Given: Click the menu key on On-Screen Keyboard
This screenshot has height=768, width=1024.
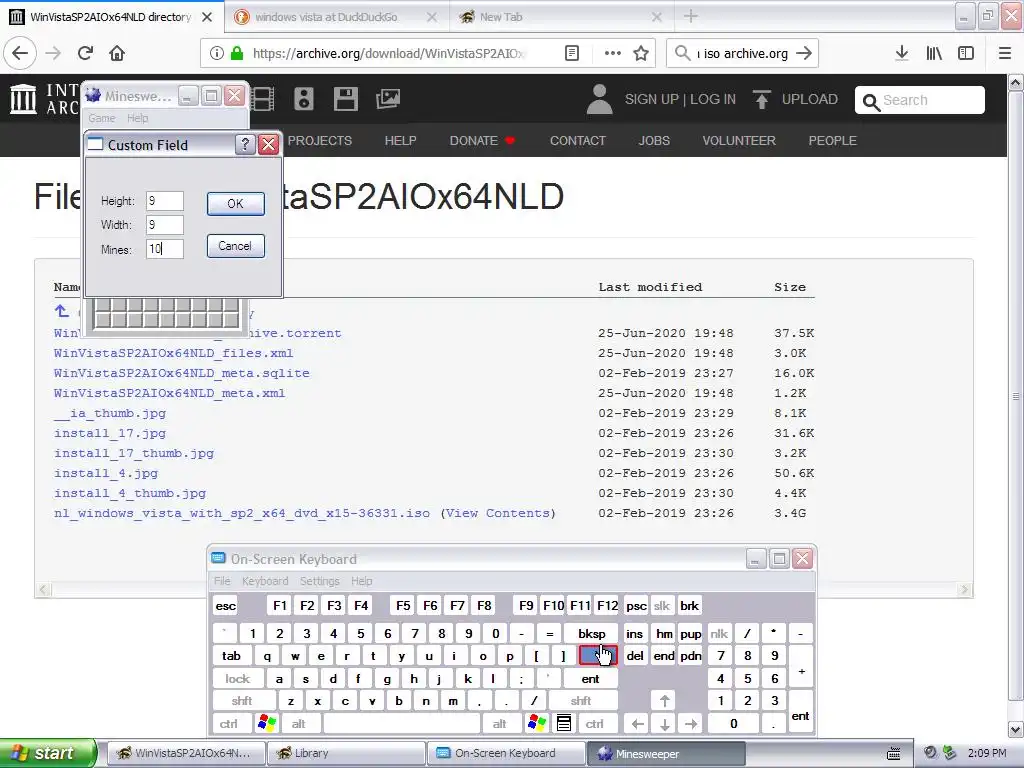Looking at the screenshot, I should point(564,723).
